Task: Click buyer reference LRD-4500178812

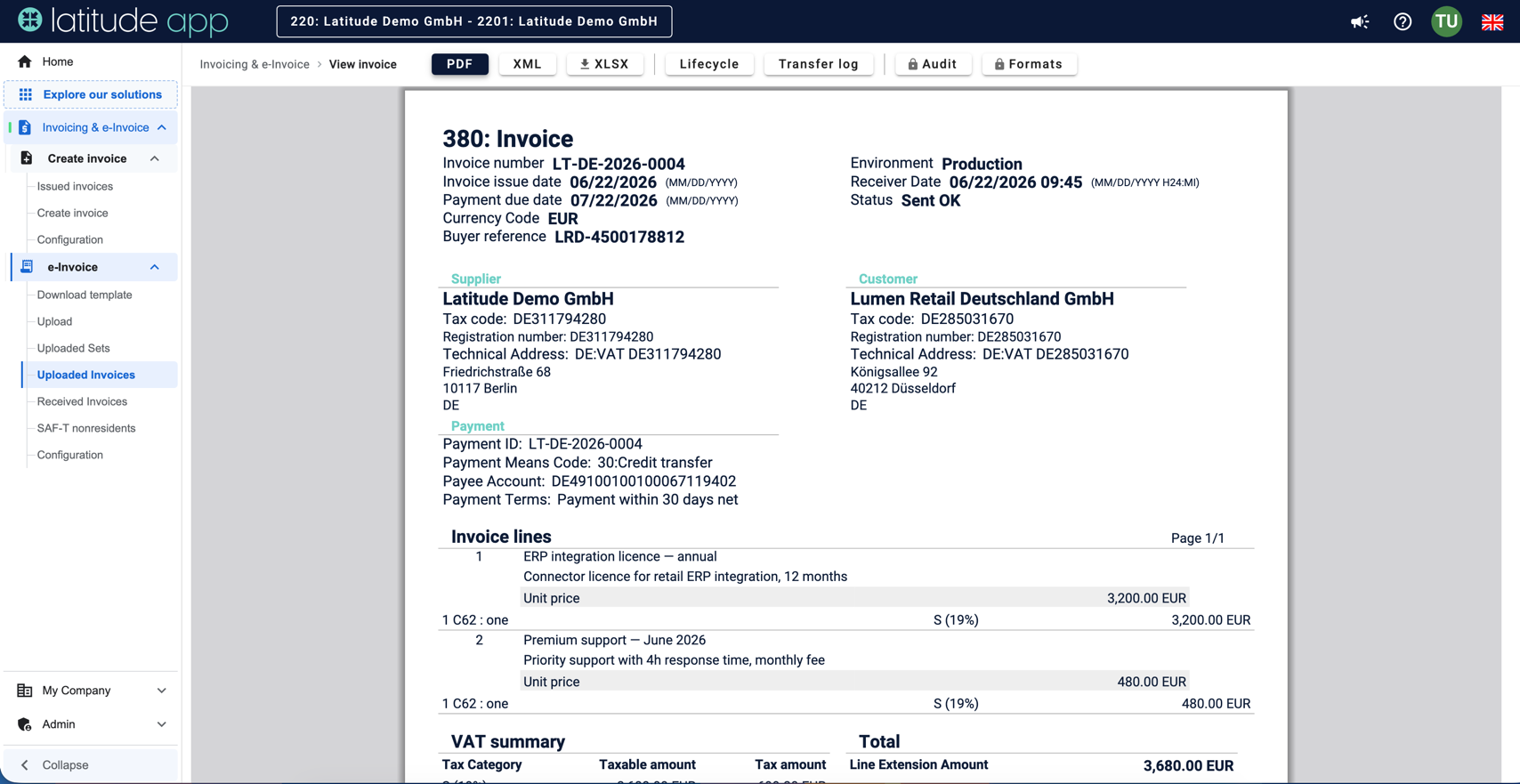Action: click(619, 237)
